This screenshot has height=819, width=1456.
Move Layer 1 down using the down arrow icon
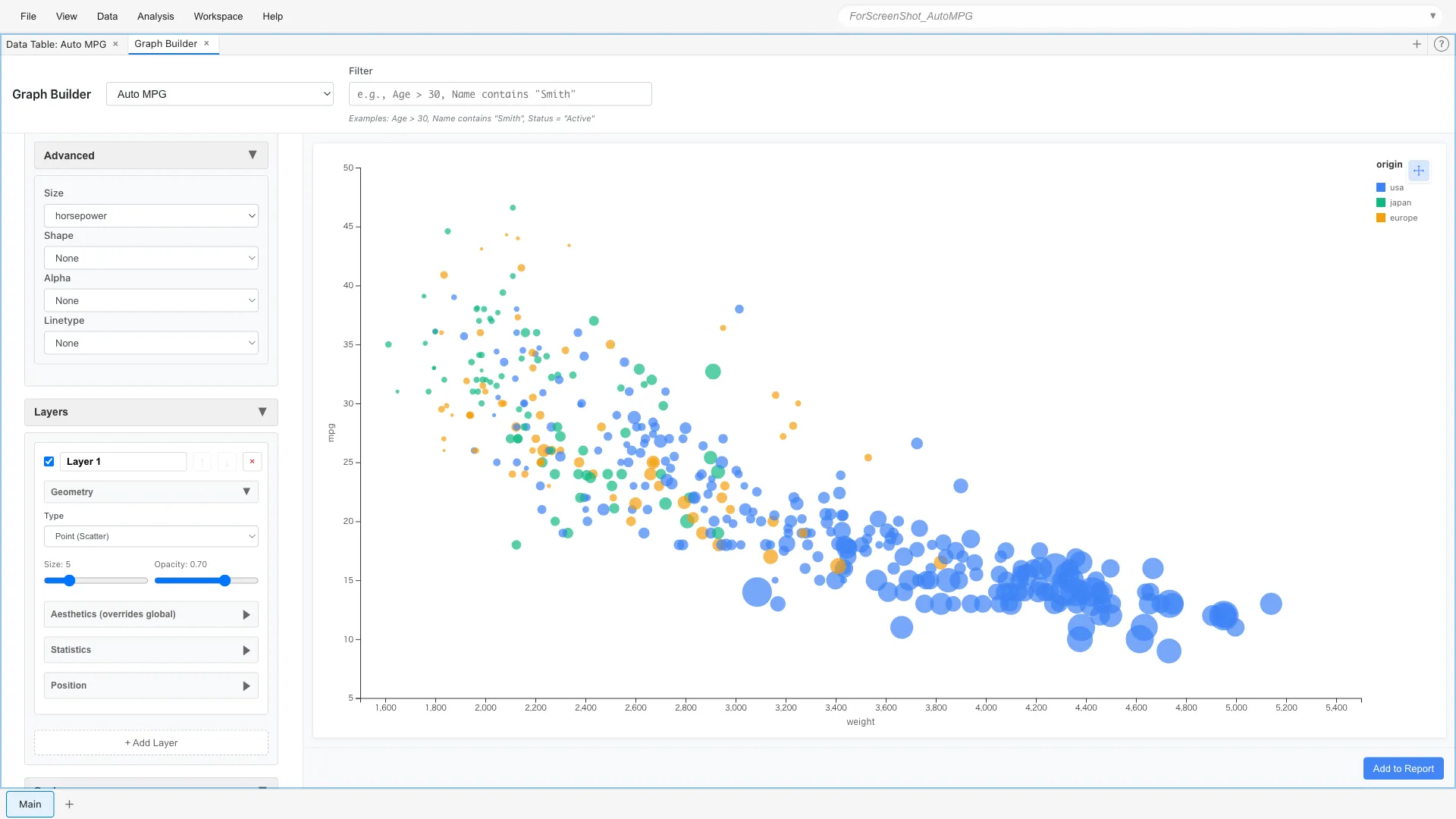coord(227,461)
